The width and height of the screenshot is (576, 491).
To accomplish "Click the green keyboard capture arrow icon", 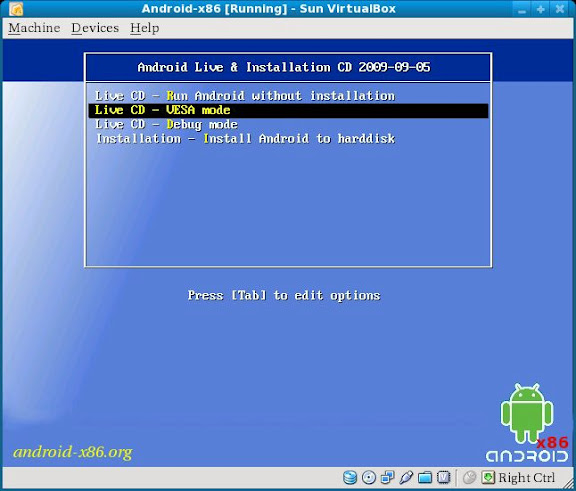I will coord(488,477).
